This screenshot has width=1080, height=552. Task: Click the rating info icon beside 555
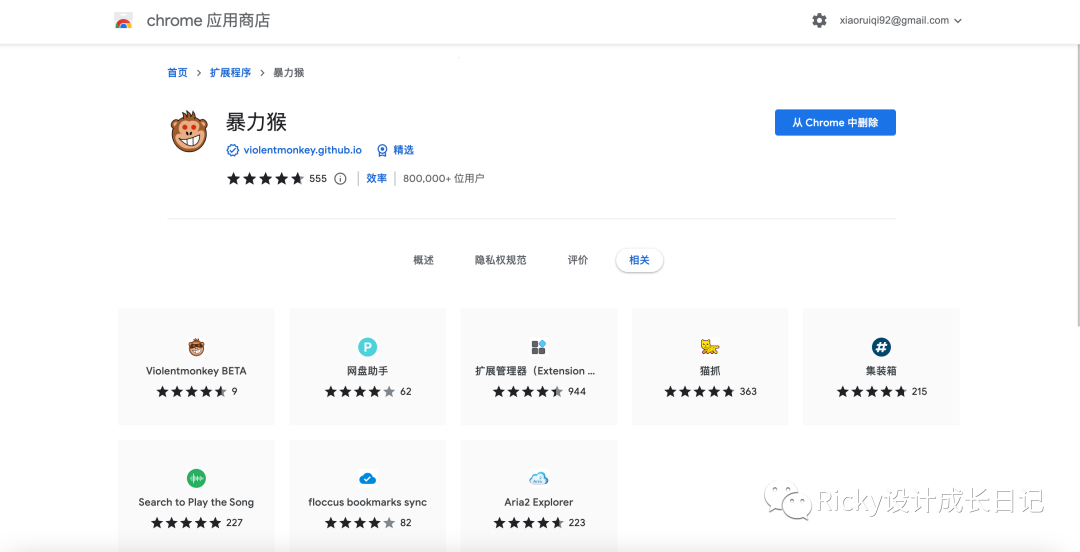coord(340,178)
